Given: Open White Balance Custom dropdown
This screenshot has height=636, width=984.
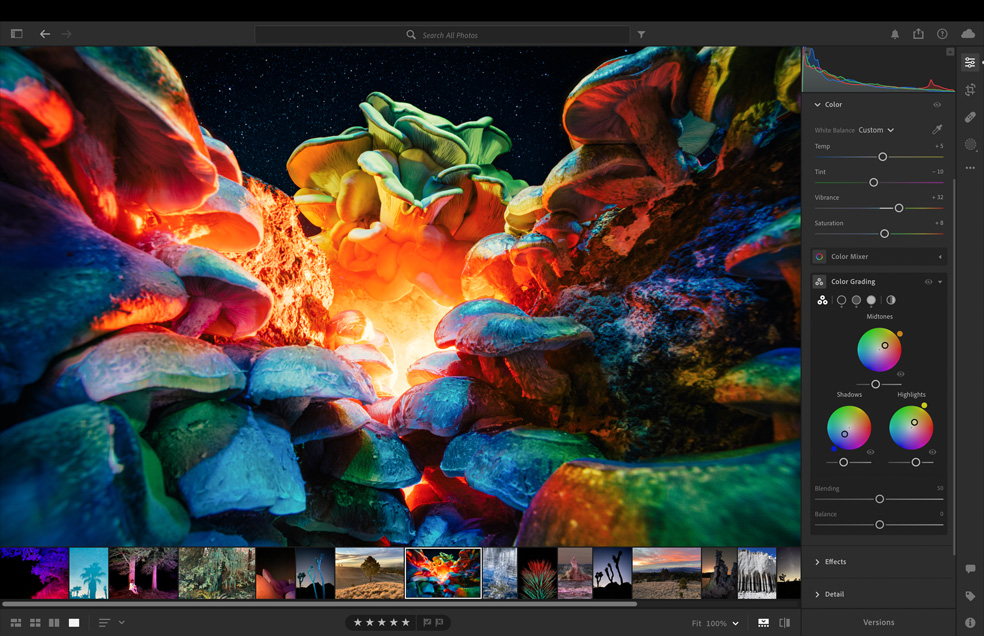Looking at the screenshot, I should coord(876,130).
